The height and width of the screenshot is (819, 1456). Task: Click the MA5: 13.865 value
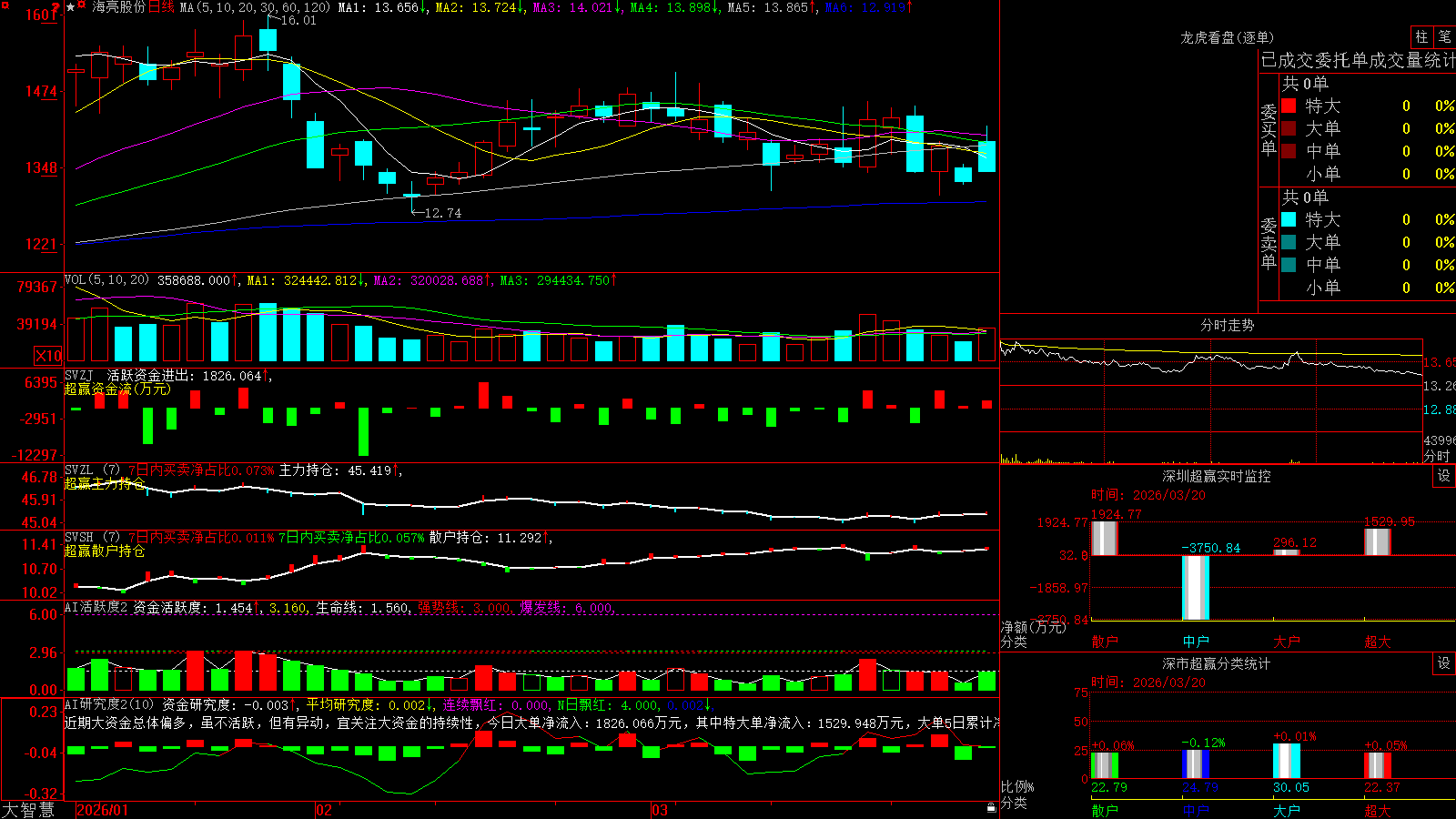tap(767, 7)
